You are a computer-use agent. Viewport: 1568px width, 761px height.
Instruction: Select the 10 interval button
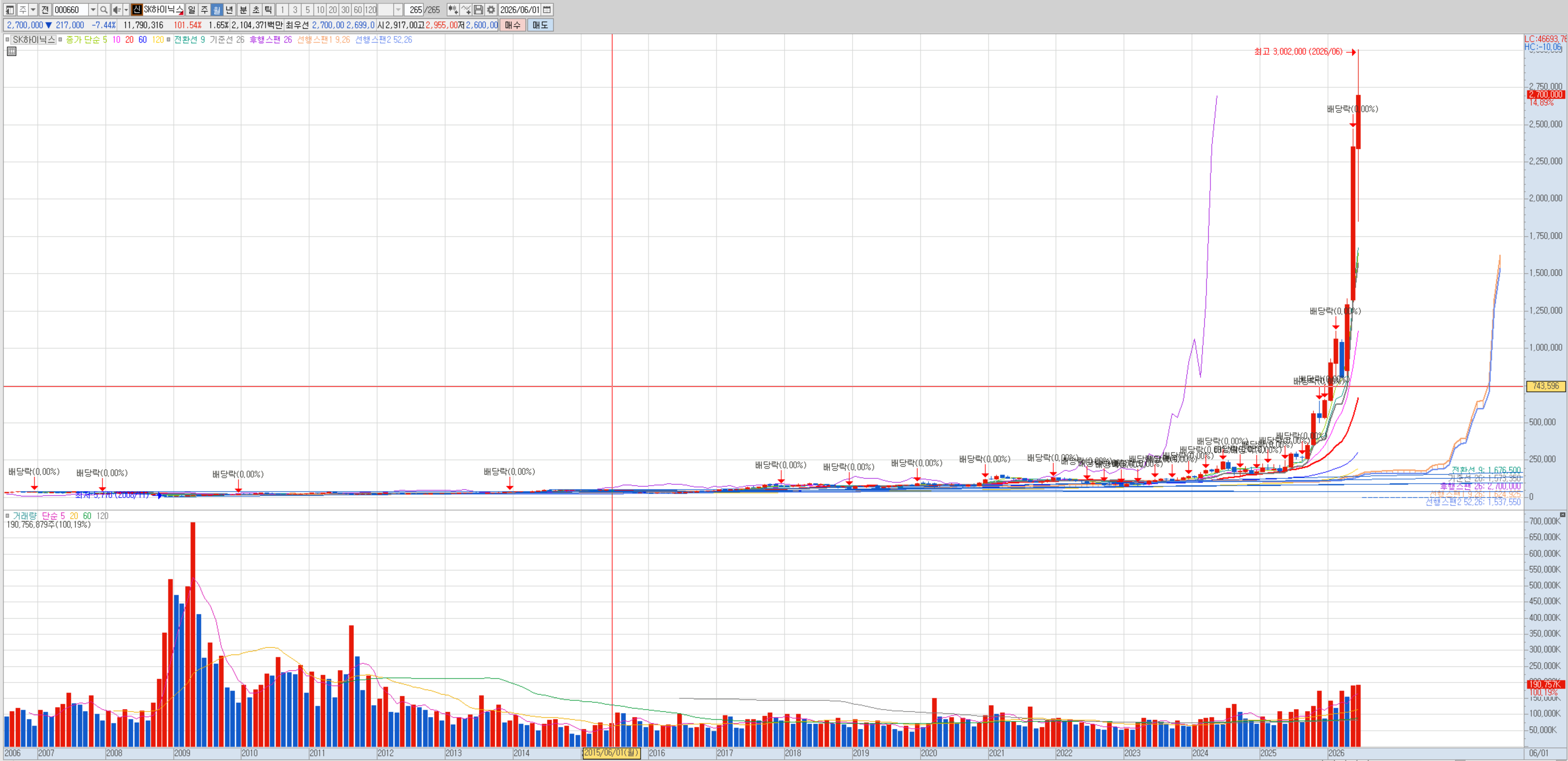320,10
